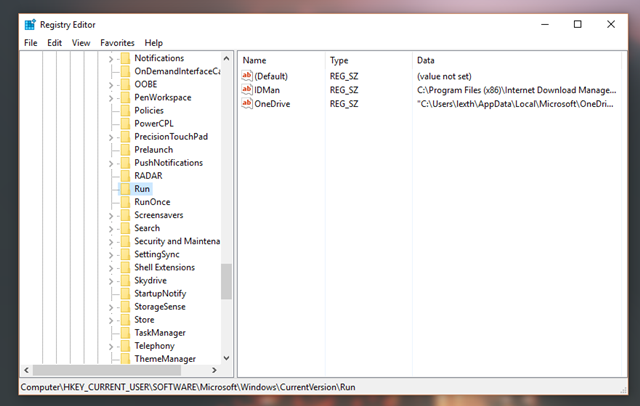
Task: Expand the Security and Maintenance key
Action: coord(111,242)
